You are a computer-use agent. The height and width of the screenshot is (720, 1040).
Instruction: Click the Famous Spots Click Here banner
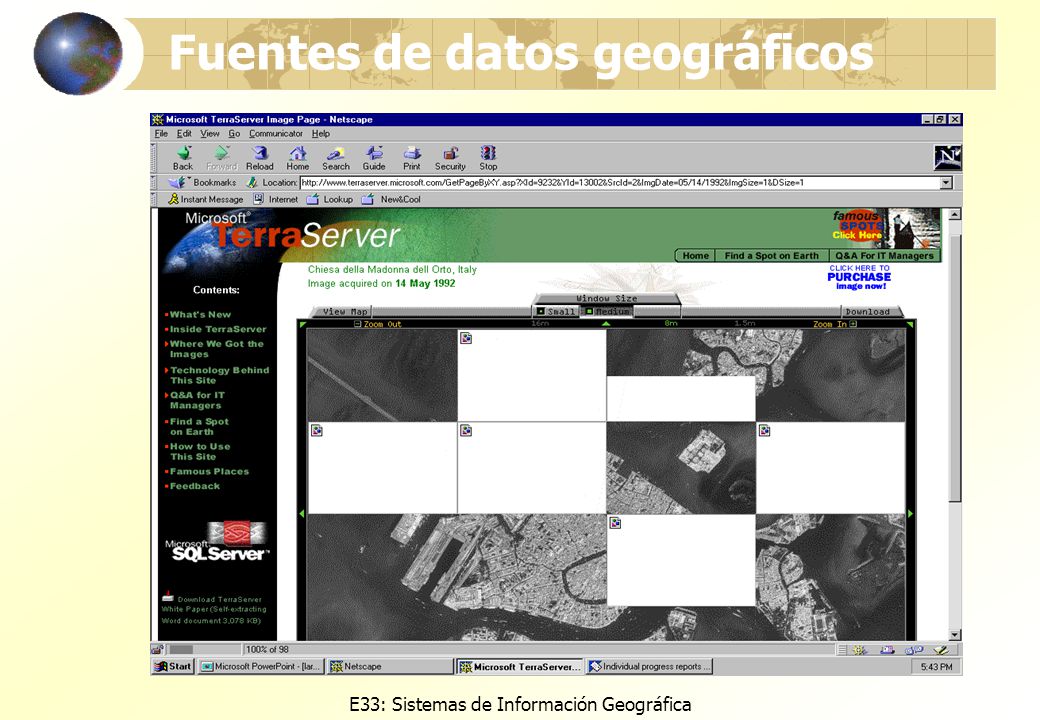(x=885, y=227)
